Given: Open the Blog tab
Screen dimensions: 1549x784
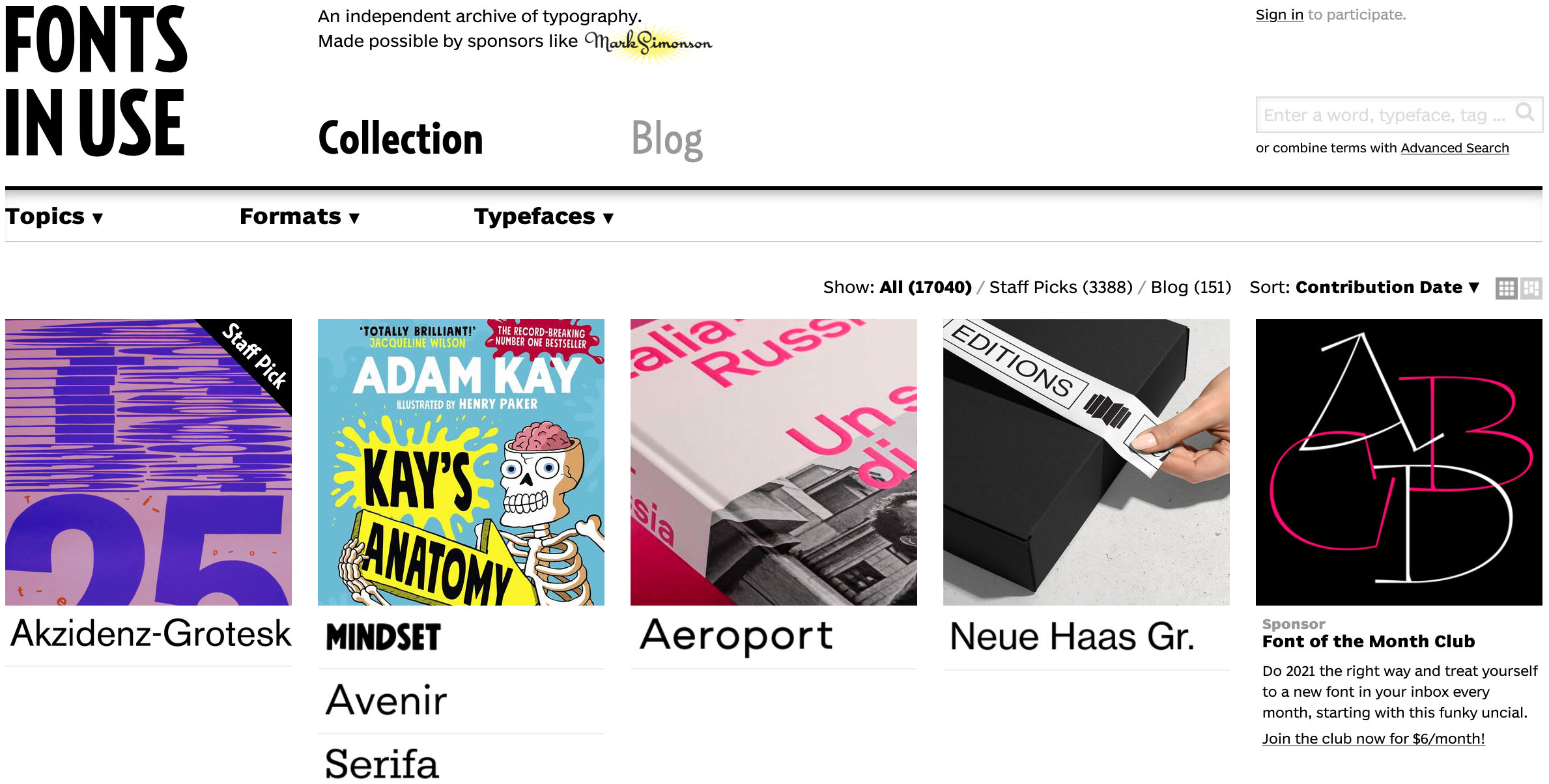Looking at the screenshot, I should tap(667, 139).
